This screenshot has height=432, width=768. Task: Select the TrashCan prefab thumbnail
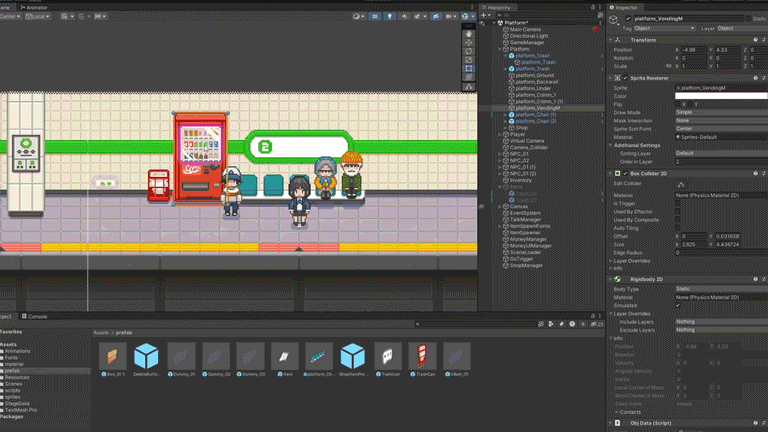pos(420,356)
